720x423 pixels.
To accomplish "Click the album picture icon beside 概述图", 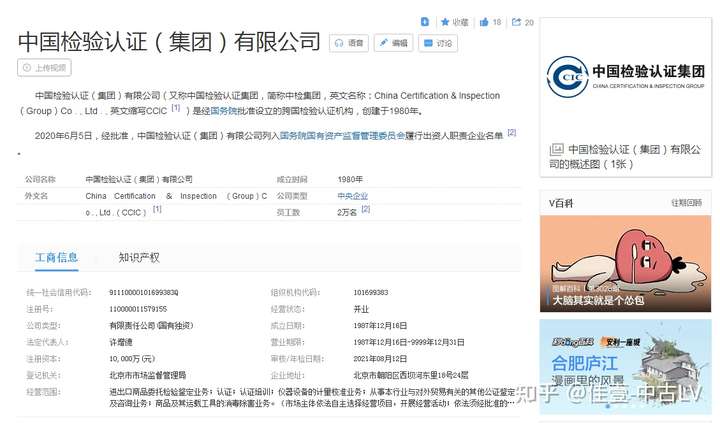I will click(x=556, y=149).
